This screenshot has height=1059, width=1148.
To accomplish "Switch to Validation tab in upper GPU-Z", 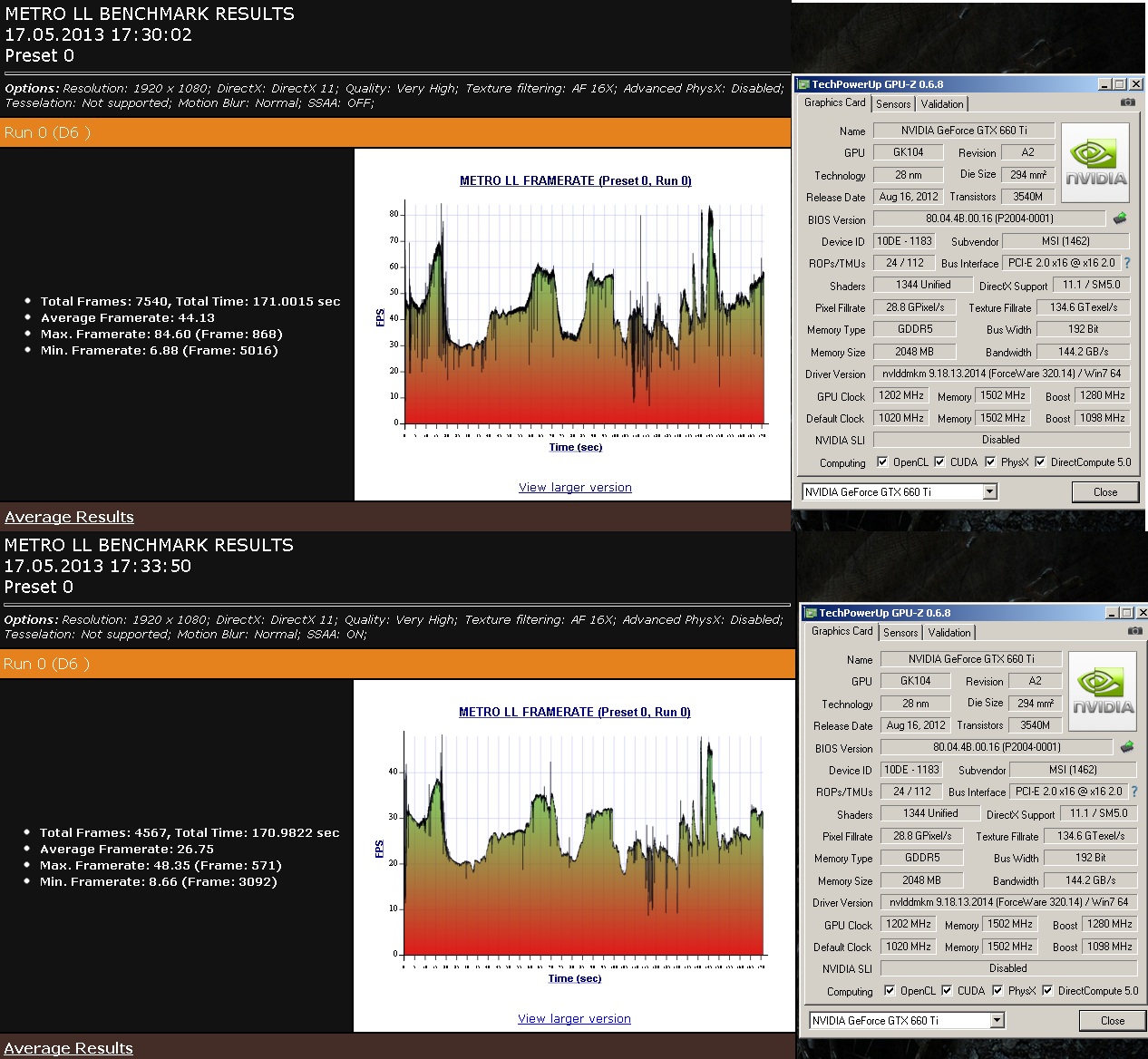I will [x=942, y=104].
